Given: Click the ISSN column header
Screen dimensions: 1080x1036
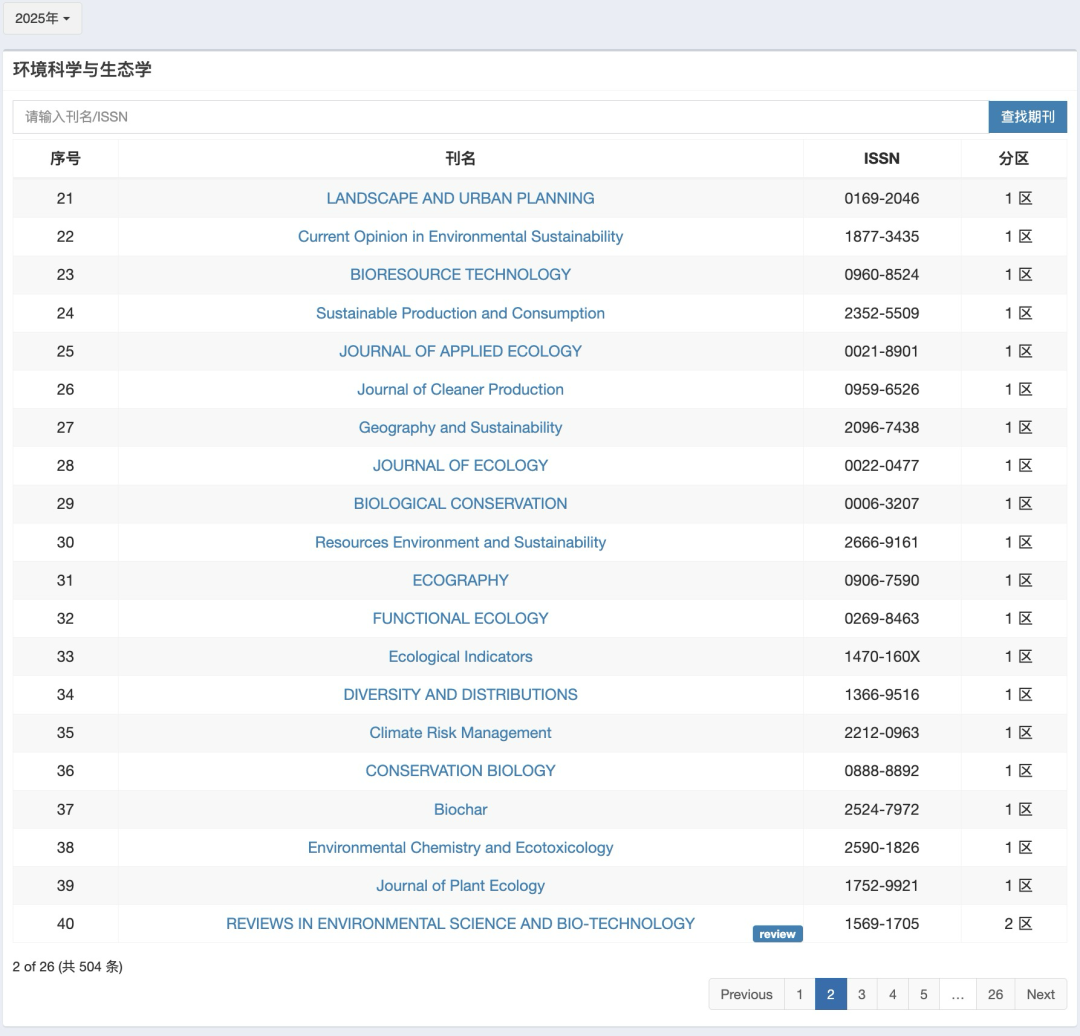Looking at the screenshot, I should click(x=882, y=159).
